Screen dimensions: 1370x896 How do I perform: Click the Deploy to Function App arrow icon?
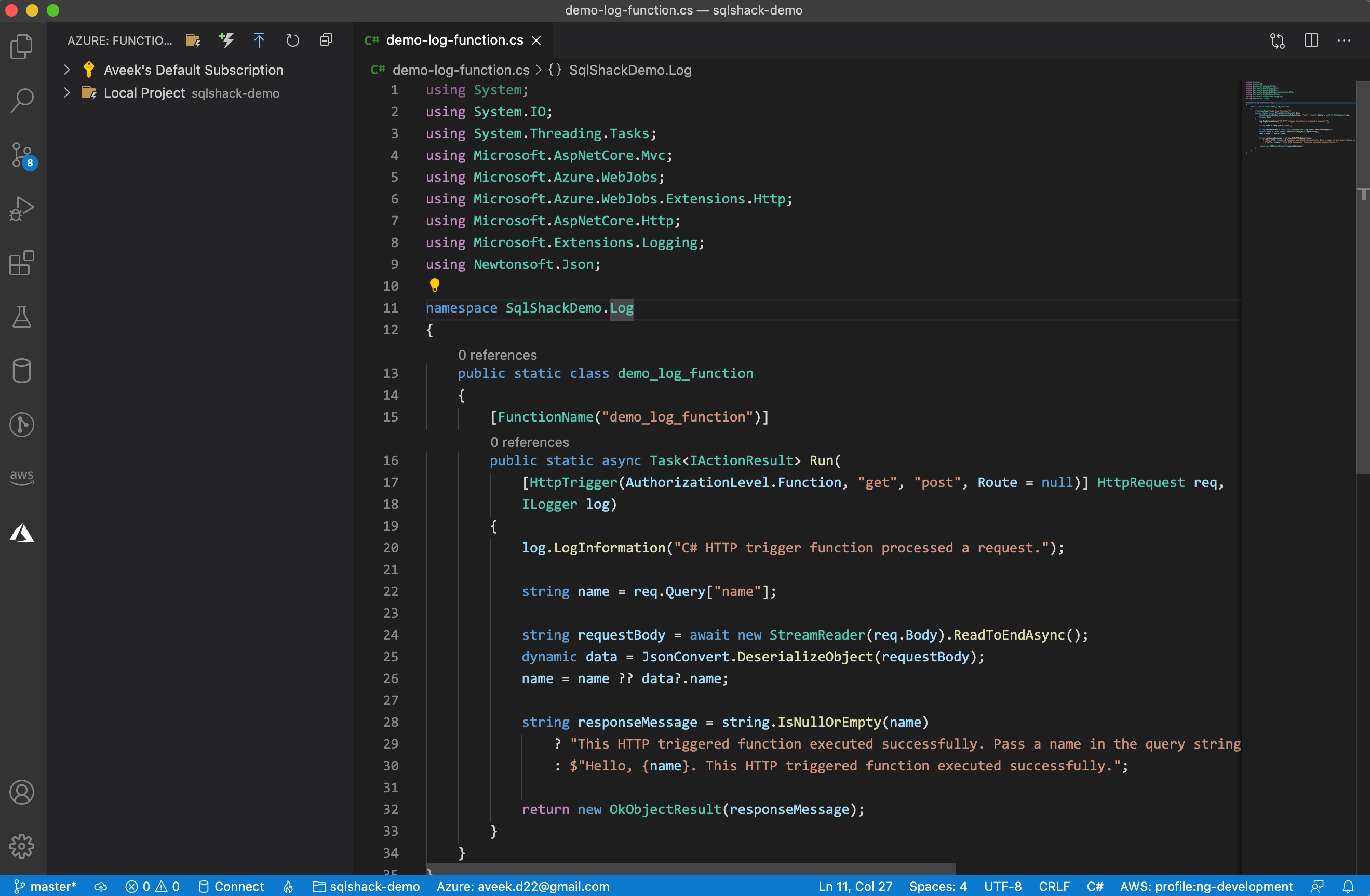(x=259, y=40)
